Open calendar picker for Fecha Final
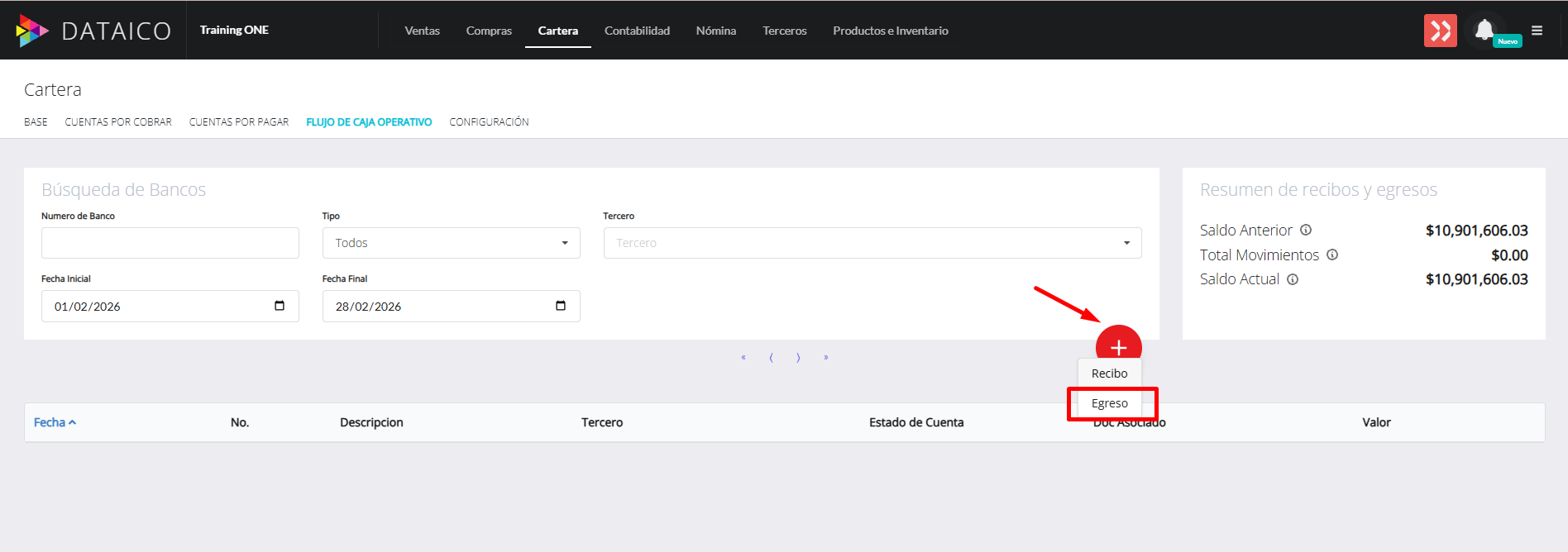The image size is (1568, 552). point(561,306)
